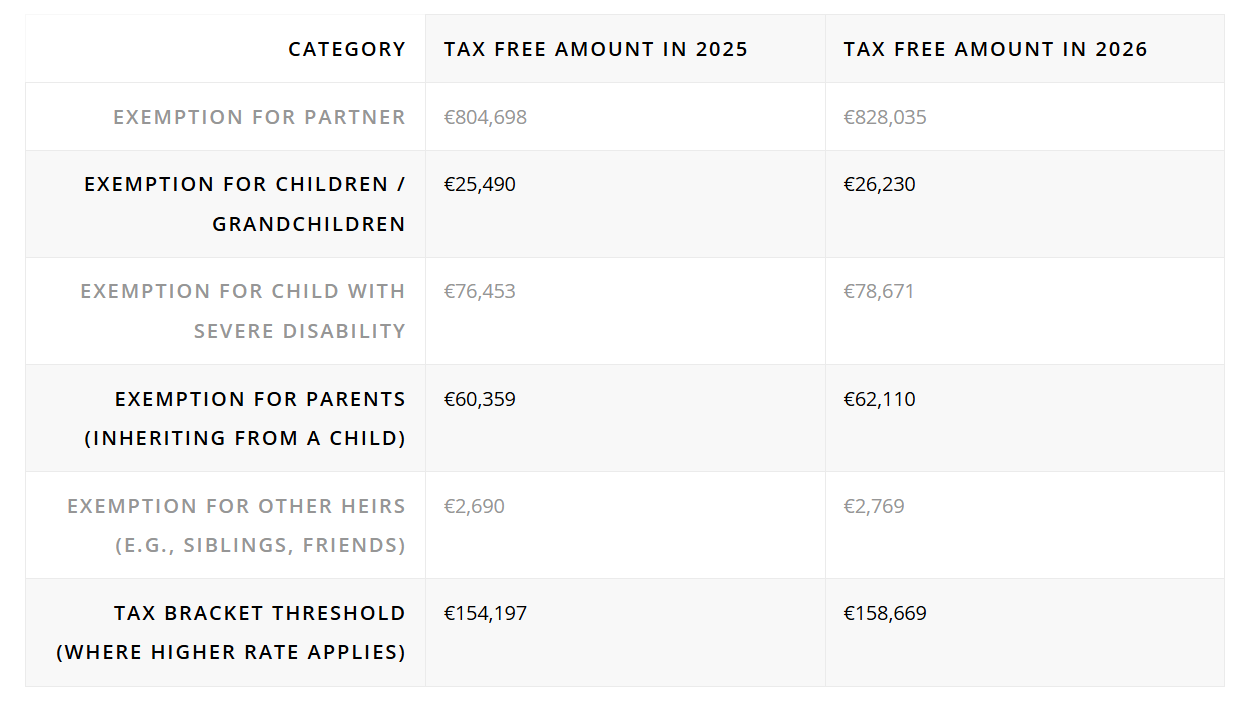
Task: Click the €158,669 threshold value
Action: pyautogui.click(x=885, y=613)
